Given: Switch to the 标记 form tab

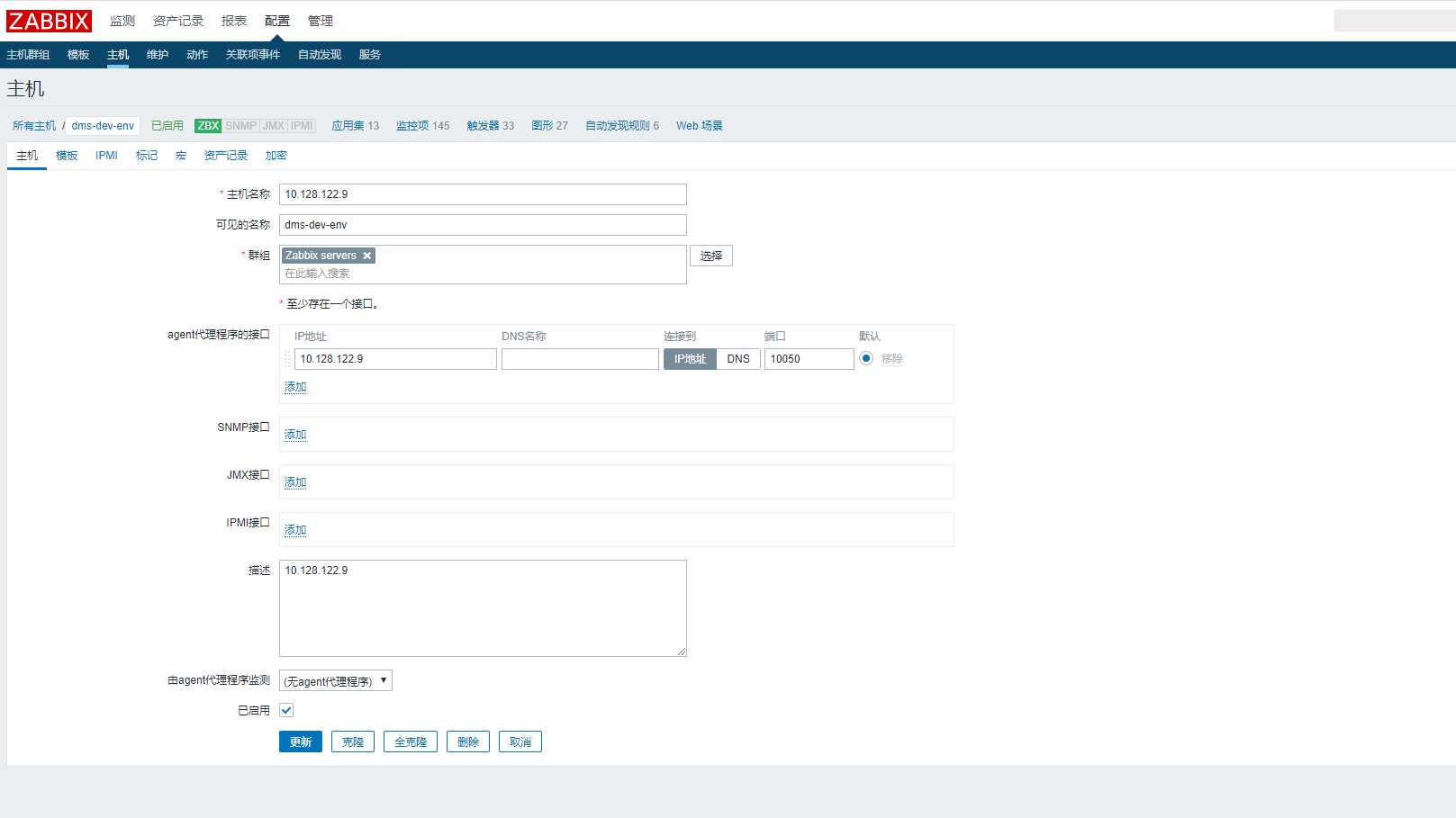Looking at the screenshot, I should point(147,156).
